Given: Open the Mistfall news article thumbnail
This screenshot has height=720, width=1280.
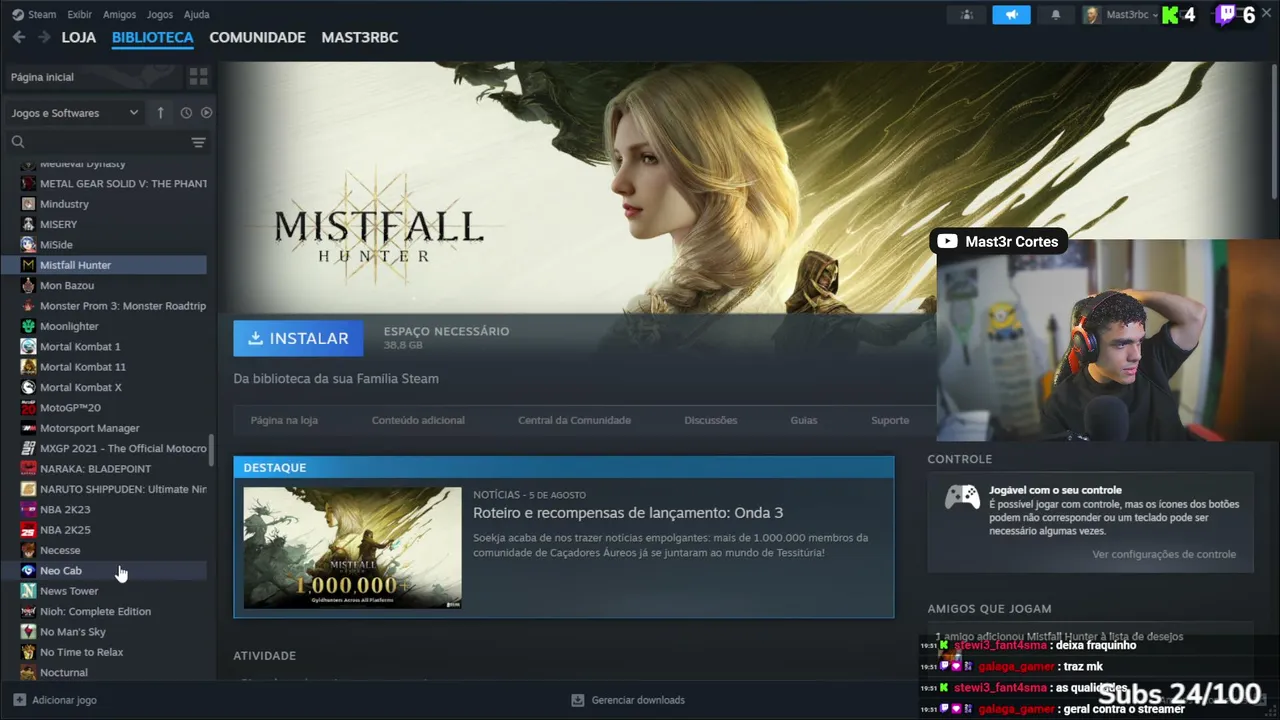Looking at the screenshot, I should click(x=353, y=548).
